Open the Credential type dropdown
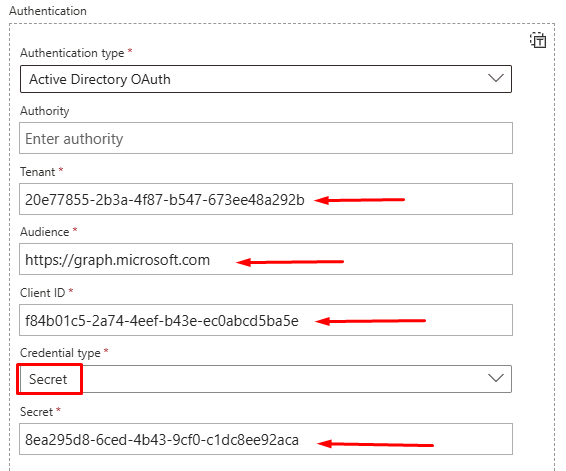The image size is (566, 471). (266, 379)
